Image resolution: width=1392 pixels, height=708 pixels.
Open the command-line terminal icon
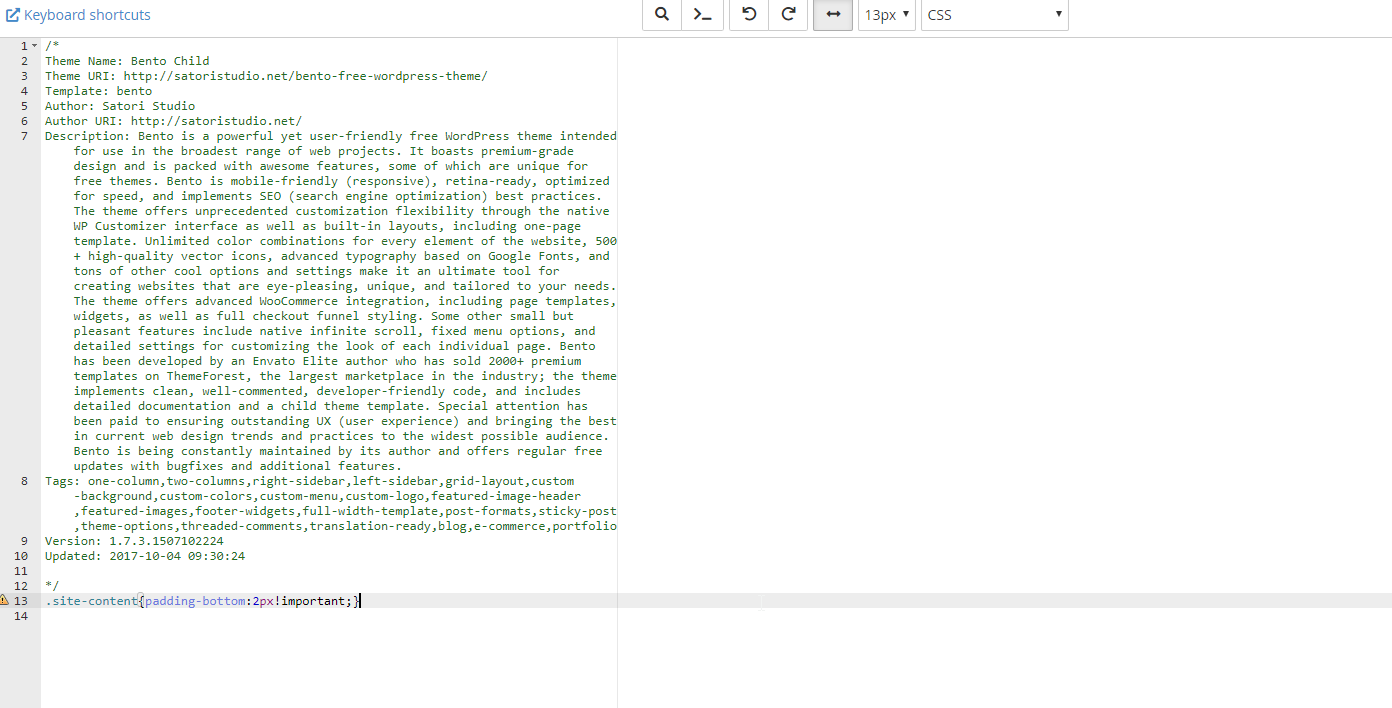702,15
